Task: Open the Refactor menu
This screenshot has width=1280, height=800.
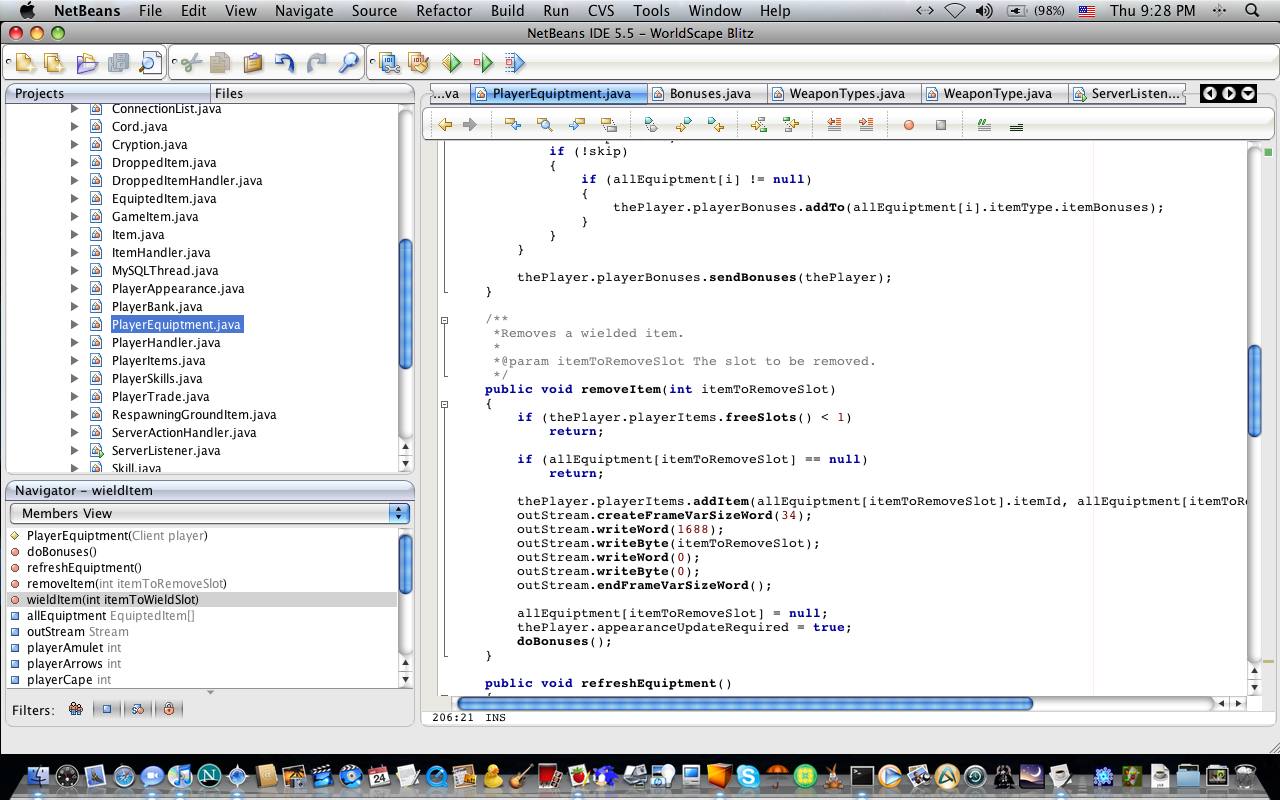Action: [x=444, y=10]
